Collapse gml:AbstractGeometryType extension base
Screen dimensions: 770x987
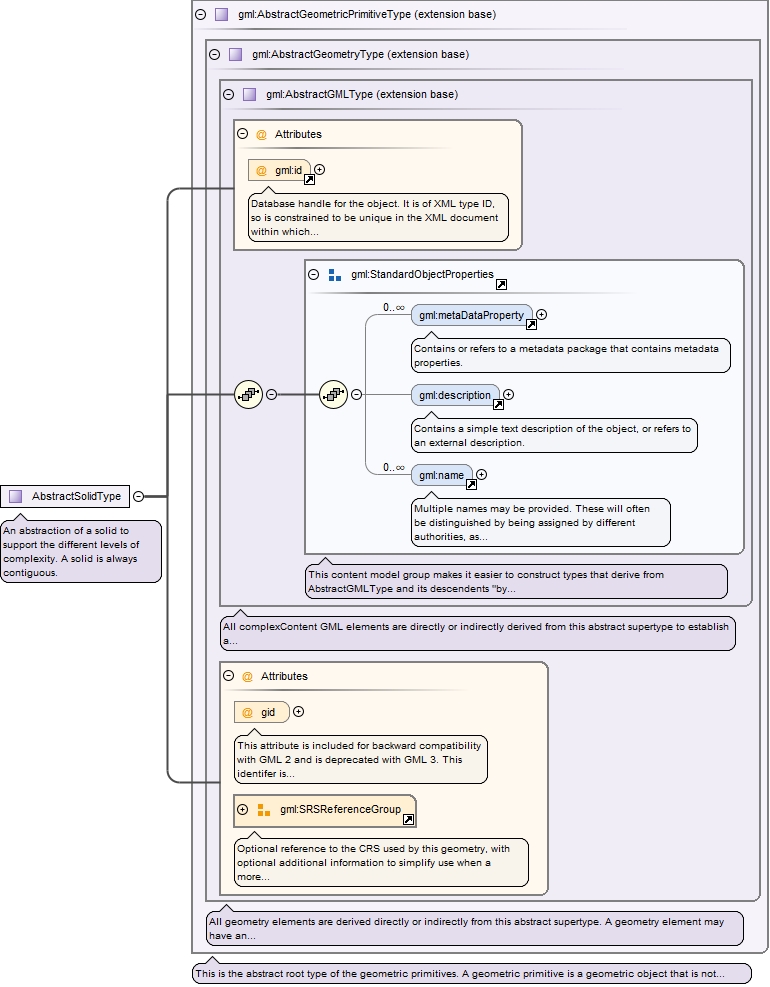click(215, 55)
